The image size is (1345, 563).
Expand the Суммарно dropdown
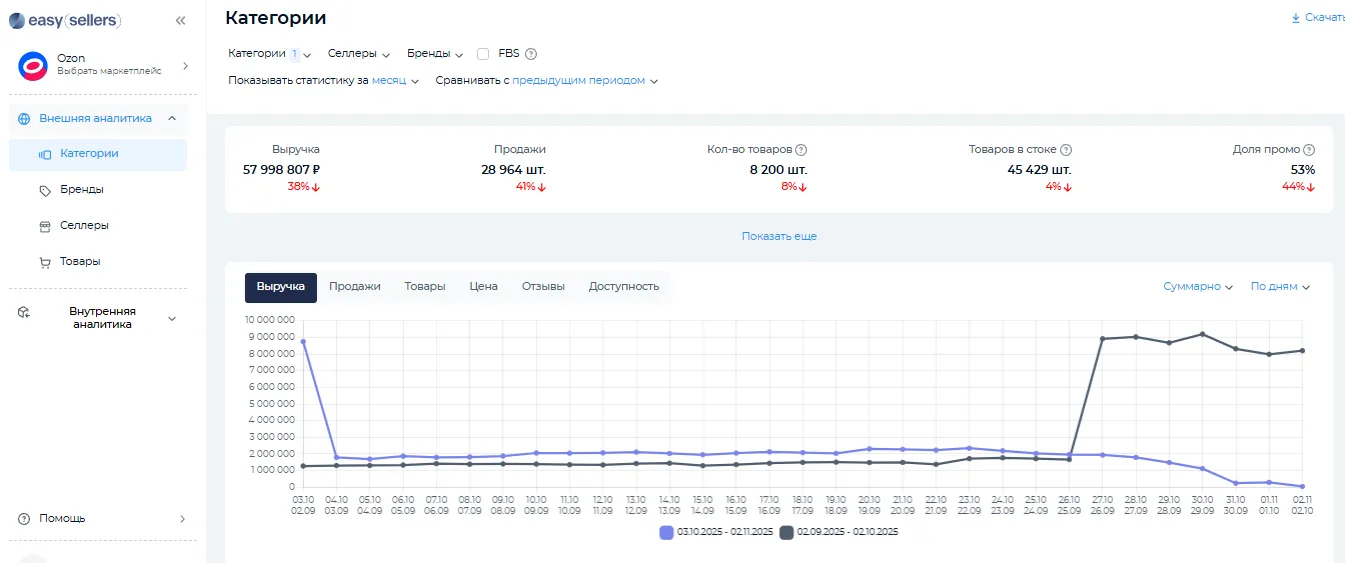pyautogui.click(x=1198, y=287)
